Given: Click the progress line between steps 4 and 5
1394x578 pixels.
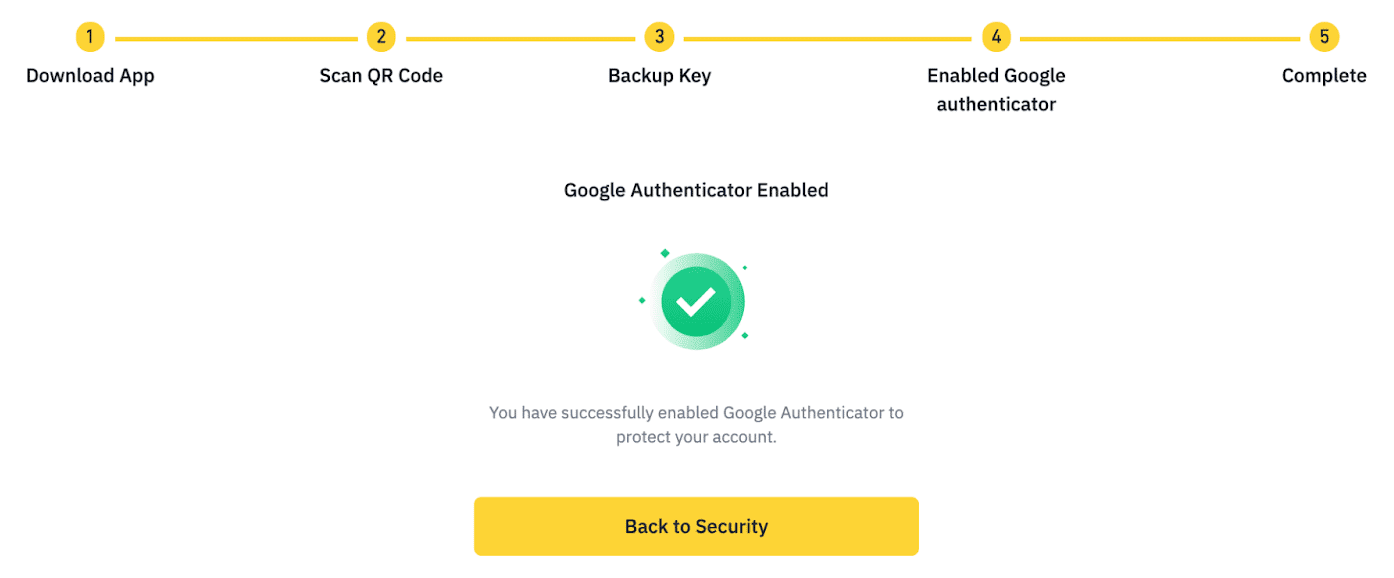Looking at the screenshot, I should (x=1160, y=36).
